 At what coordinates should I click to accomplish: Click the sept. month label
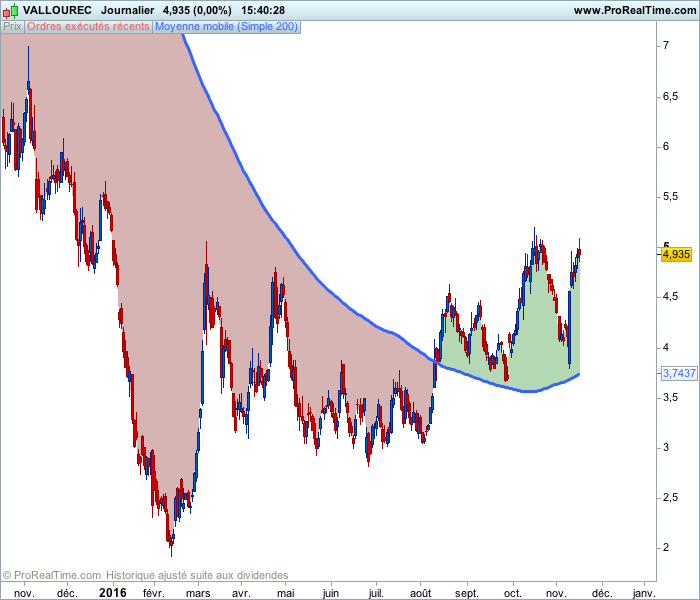pos(467,593)
